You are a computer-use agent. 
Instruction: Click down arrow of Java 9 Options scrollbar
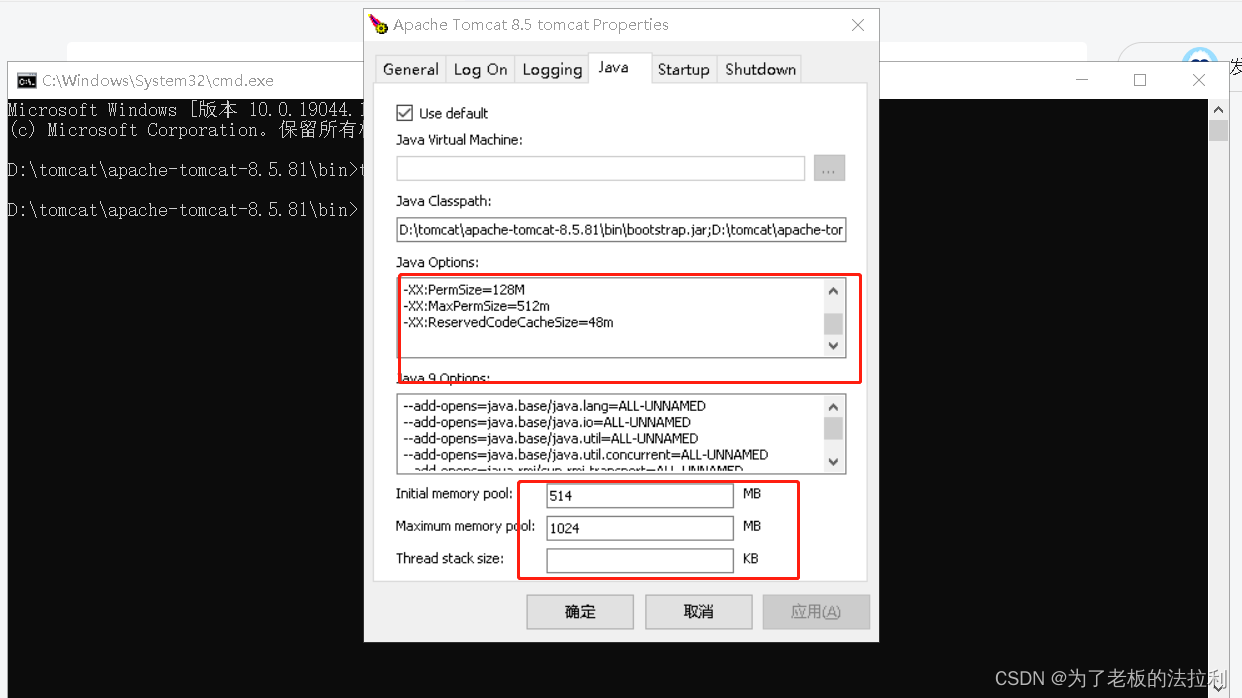(834, 462)
